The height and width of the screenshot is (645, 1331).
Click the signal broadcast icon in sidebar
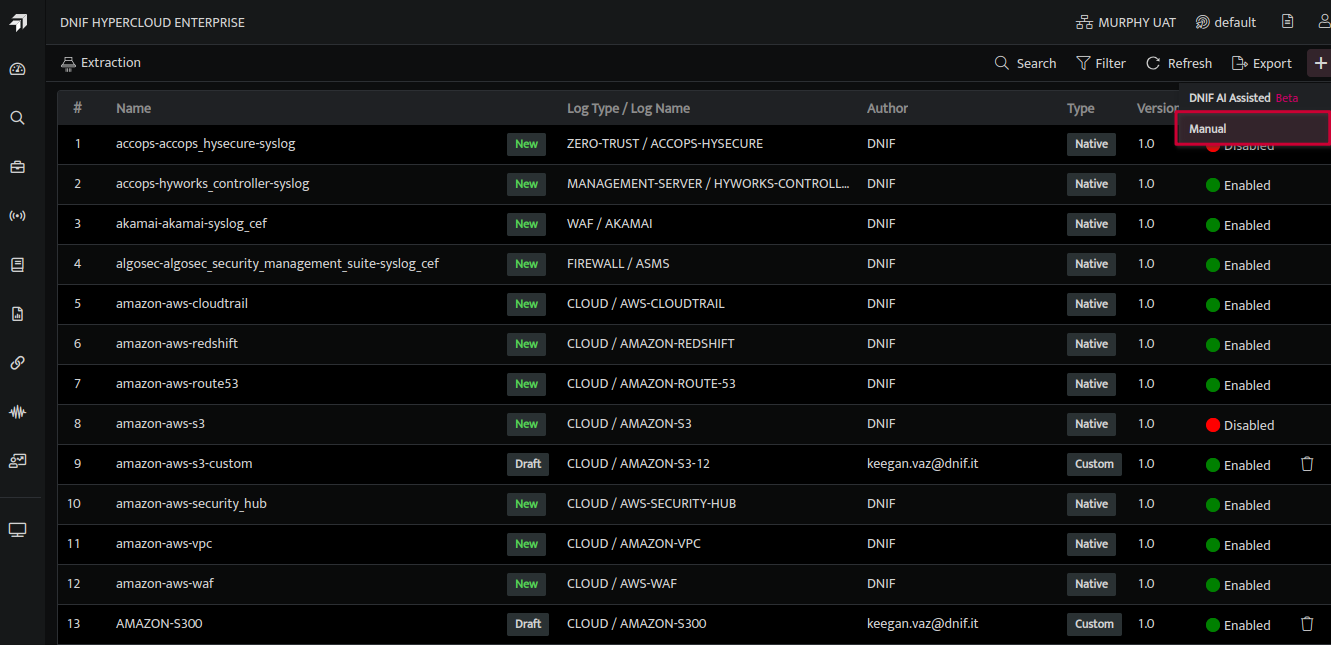coord(17,215)
